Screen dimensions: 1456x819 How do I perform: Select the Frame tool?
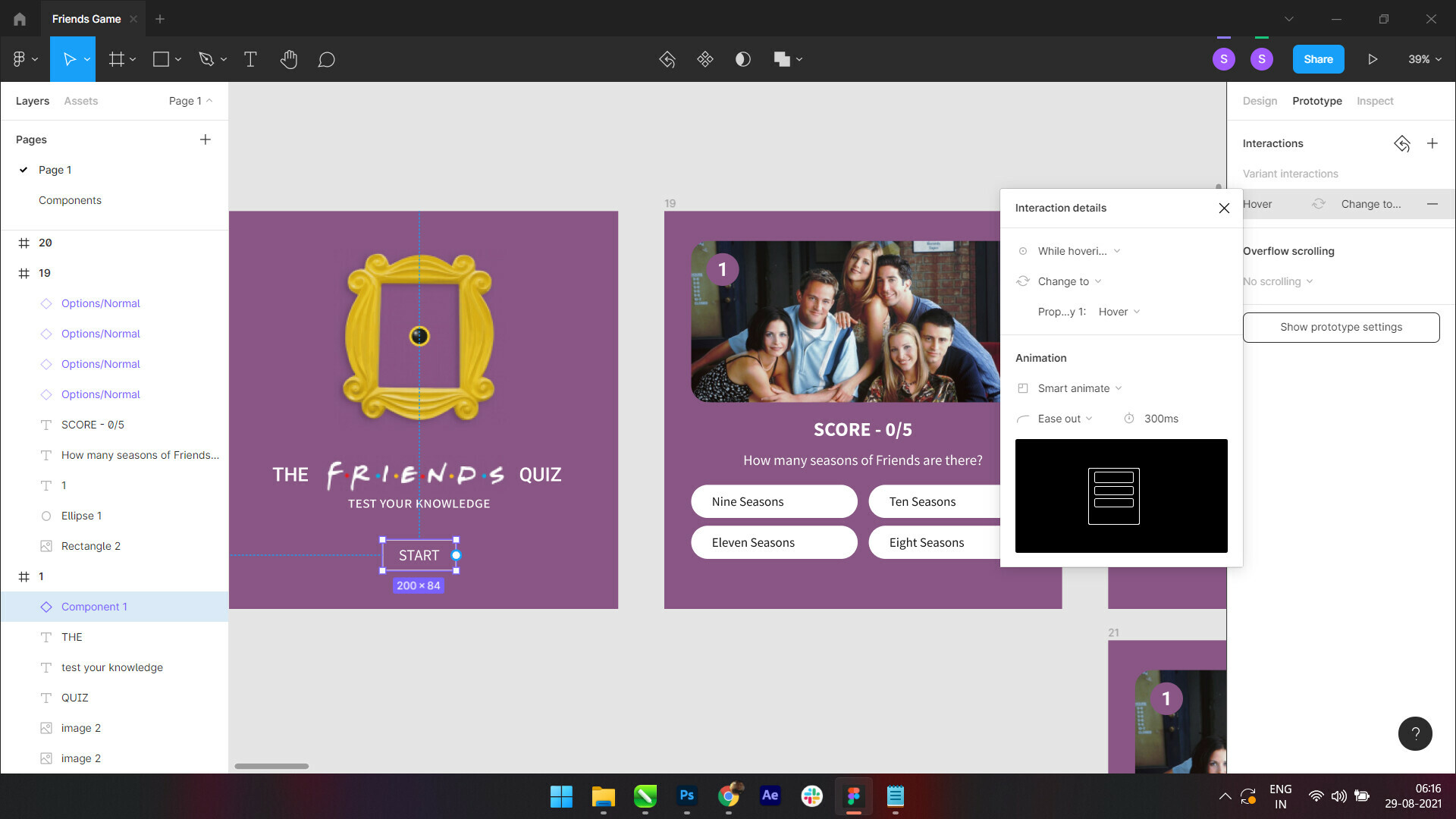[116, 59]
